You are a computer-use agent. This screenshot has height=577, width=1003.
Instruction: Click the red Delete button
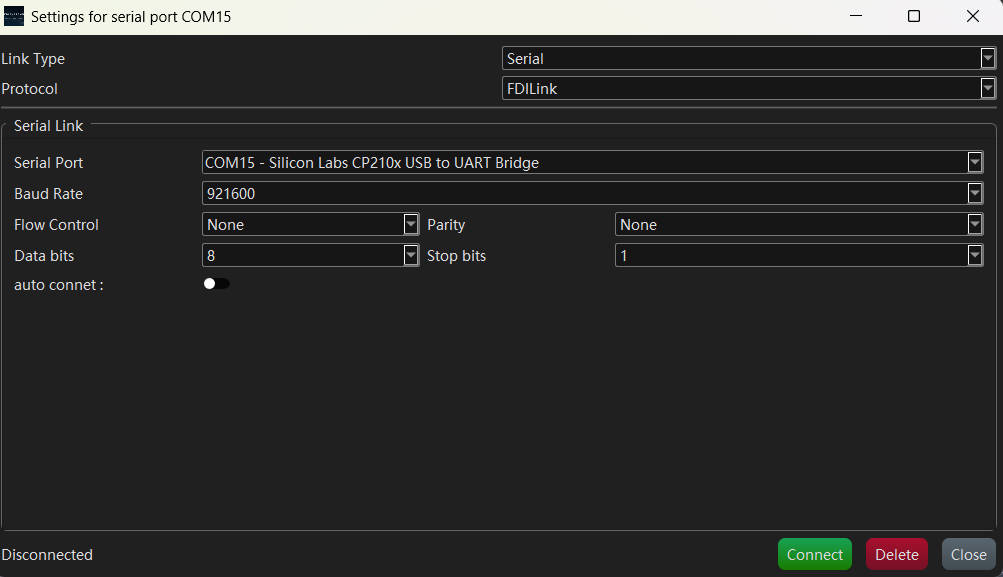[897, 554]
